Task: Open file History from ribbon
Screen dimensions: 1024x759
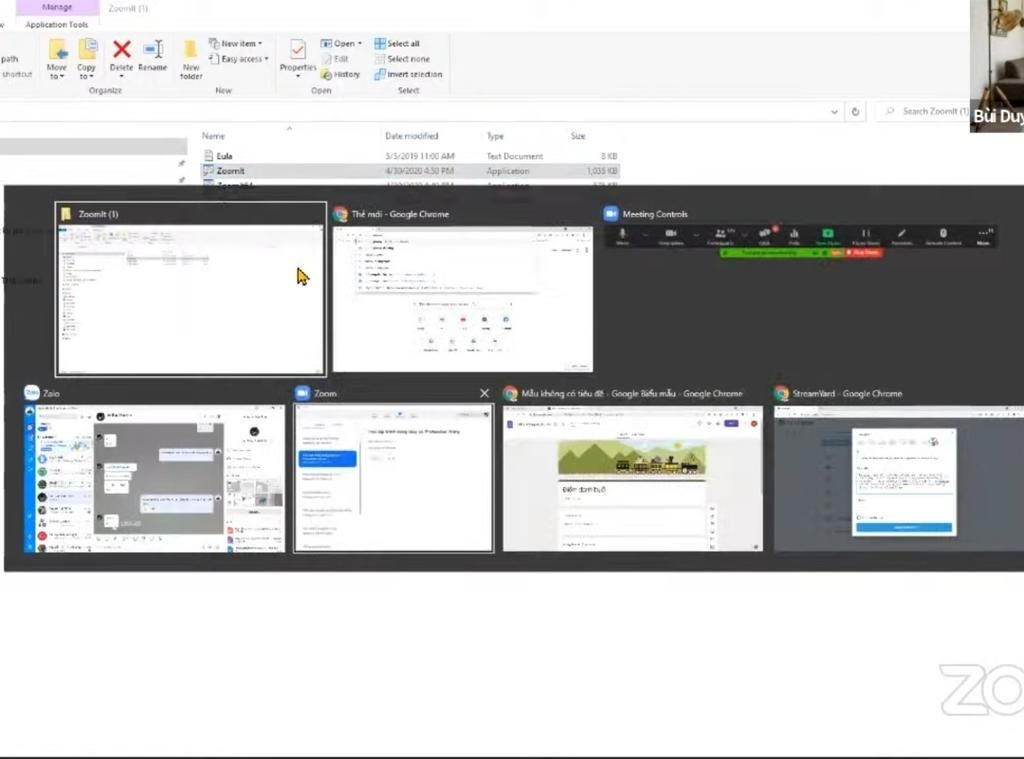Action: pyautogui.click(x=340, y=74)
